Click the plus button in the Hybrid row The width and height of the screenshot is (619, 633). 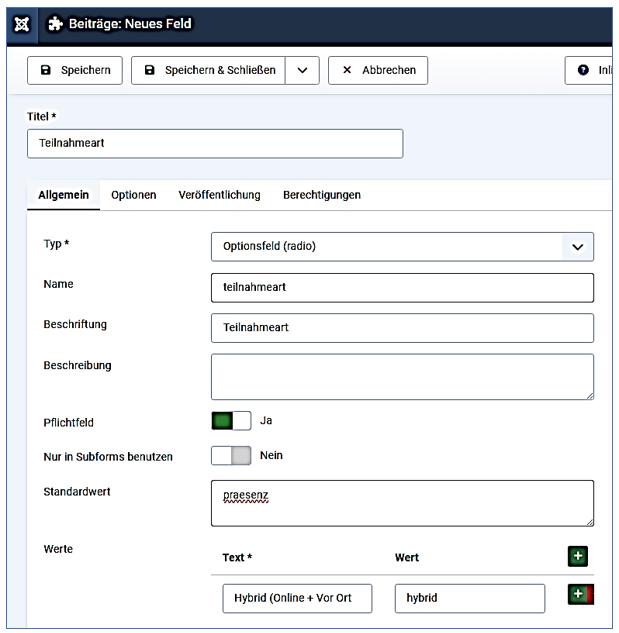[x=581, y=595]
